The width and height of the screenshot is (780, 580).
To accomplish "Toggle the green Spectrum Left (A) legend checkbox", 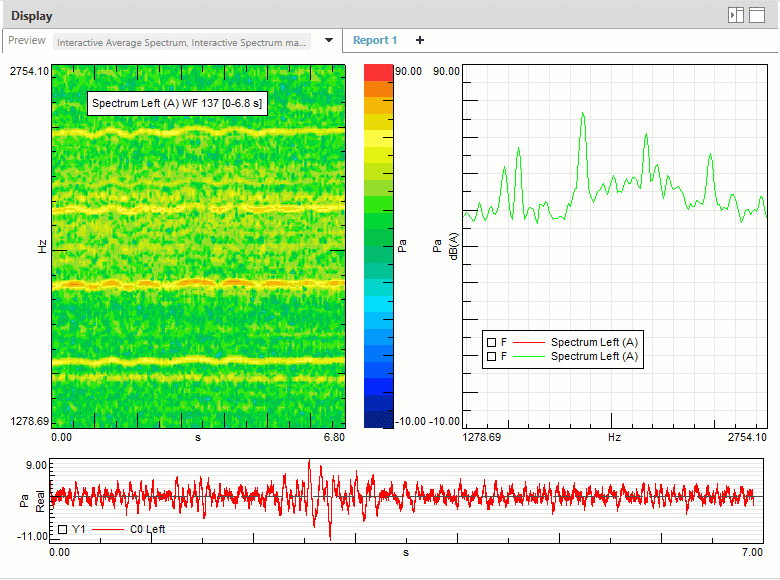I will (x=491, y=356).
